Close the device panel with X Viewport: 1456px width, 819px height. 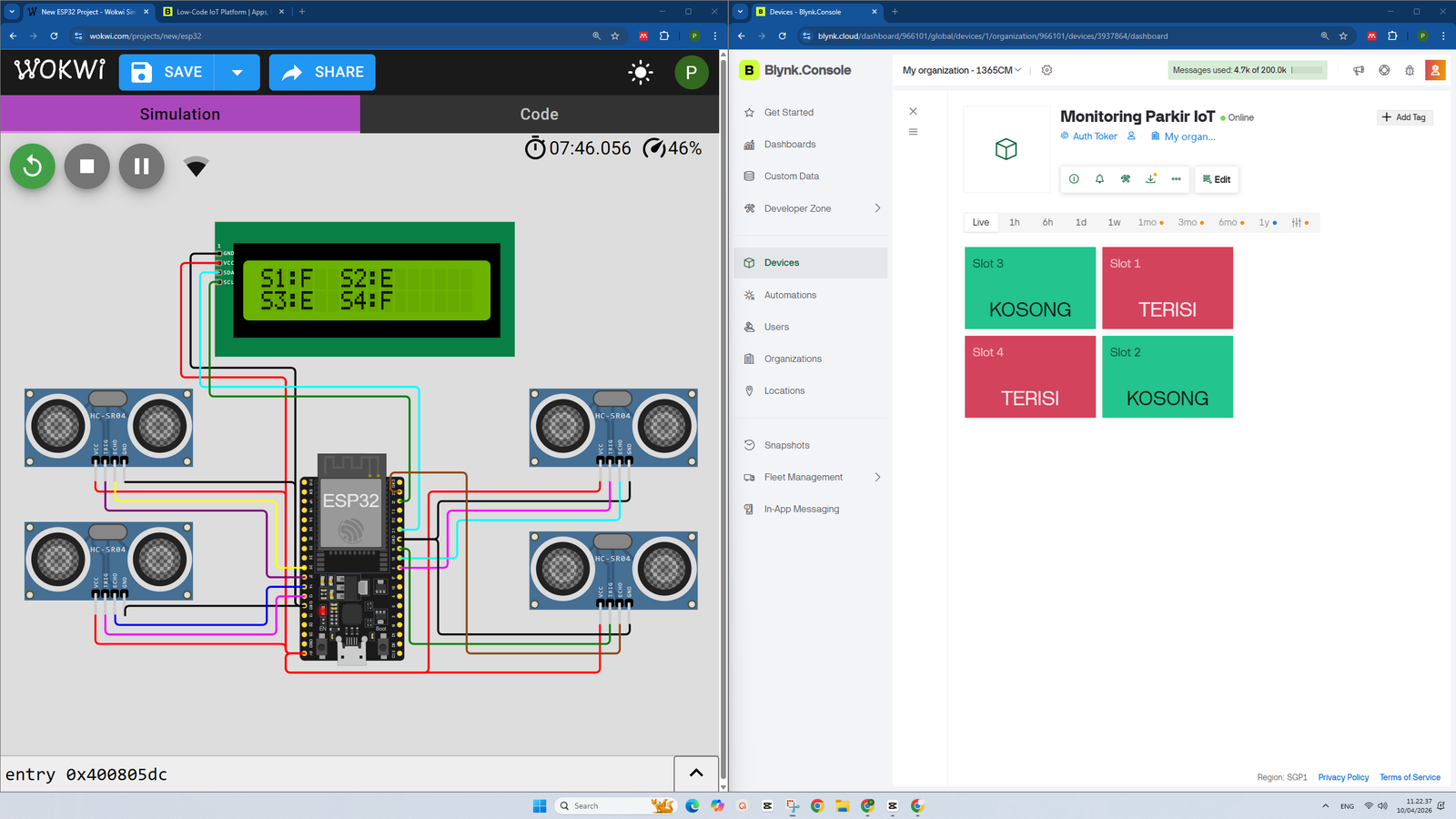click(913, 111)
